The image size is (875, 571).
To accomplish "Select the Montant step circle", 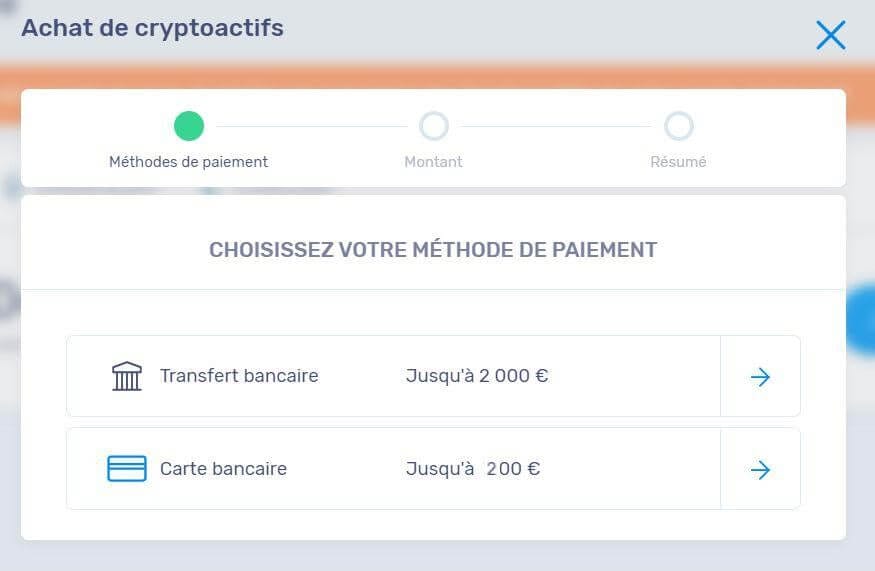I will tap(433, 126).
